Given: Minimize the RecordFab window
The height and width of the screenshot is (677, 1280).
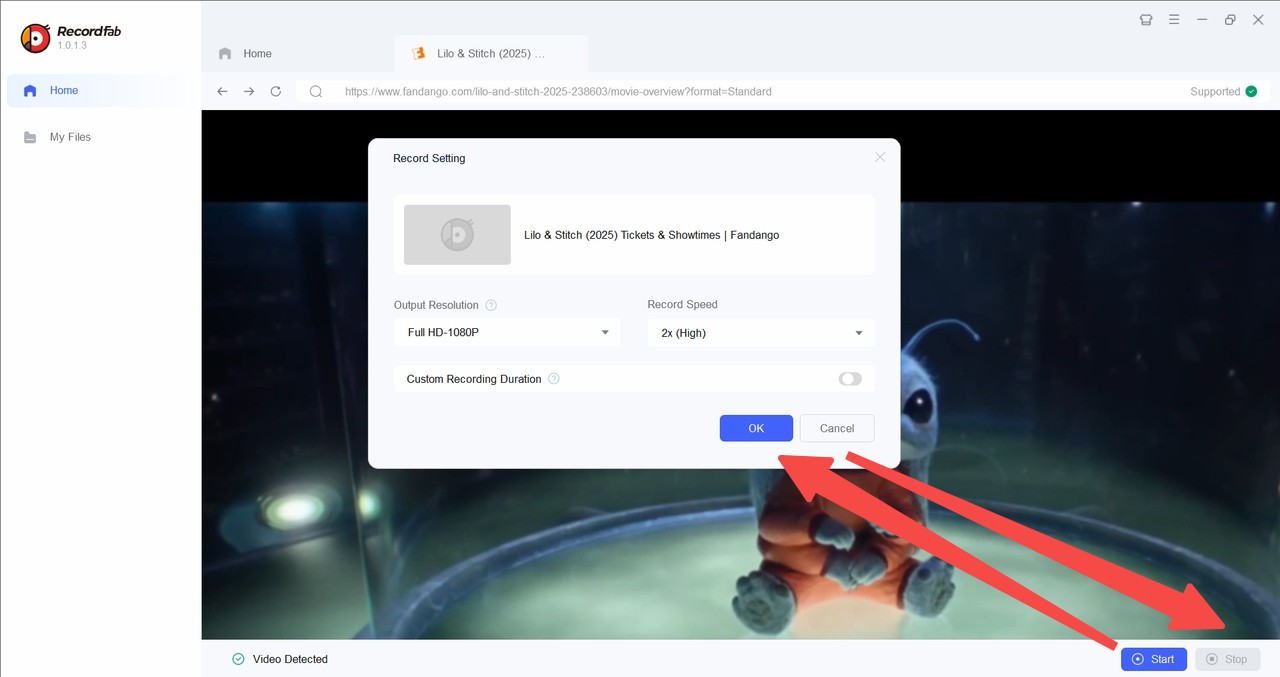Looking at the screenshot, I should pyautogui.click(x=1202, y=20).
